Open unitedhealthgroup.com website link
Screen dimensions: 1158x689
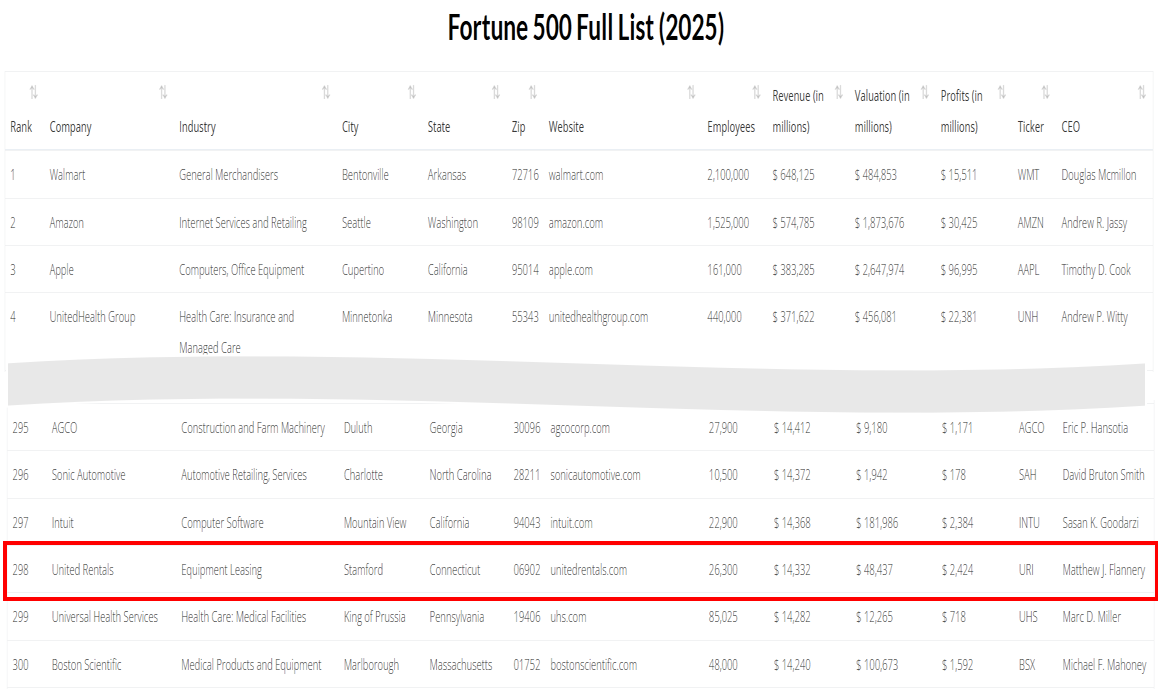click(598, 317)
